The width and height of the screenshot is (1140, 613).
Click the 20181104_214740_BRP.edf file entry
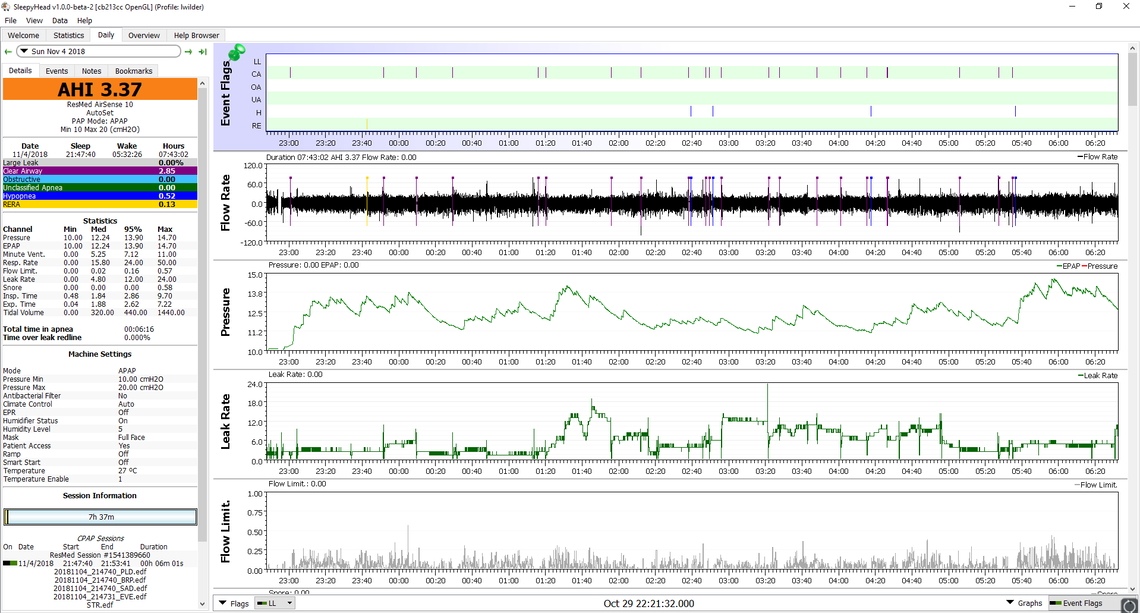point(100,580)
